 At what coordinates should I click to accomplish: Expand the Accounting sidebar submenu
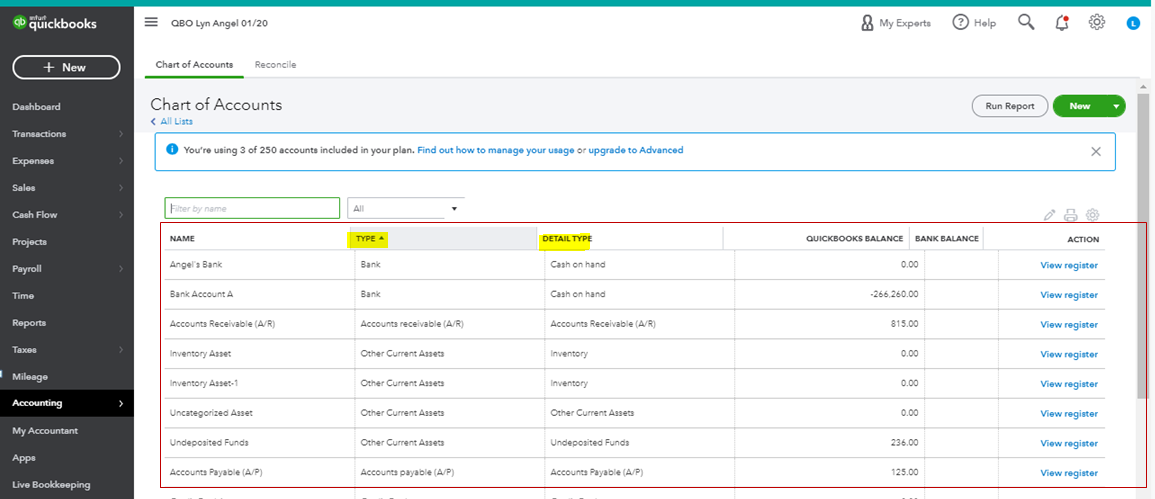[121, 403]
